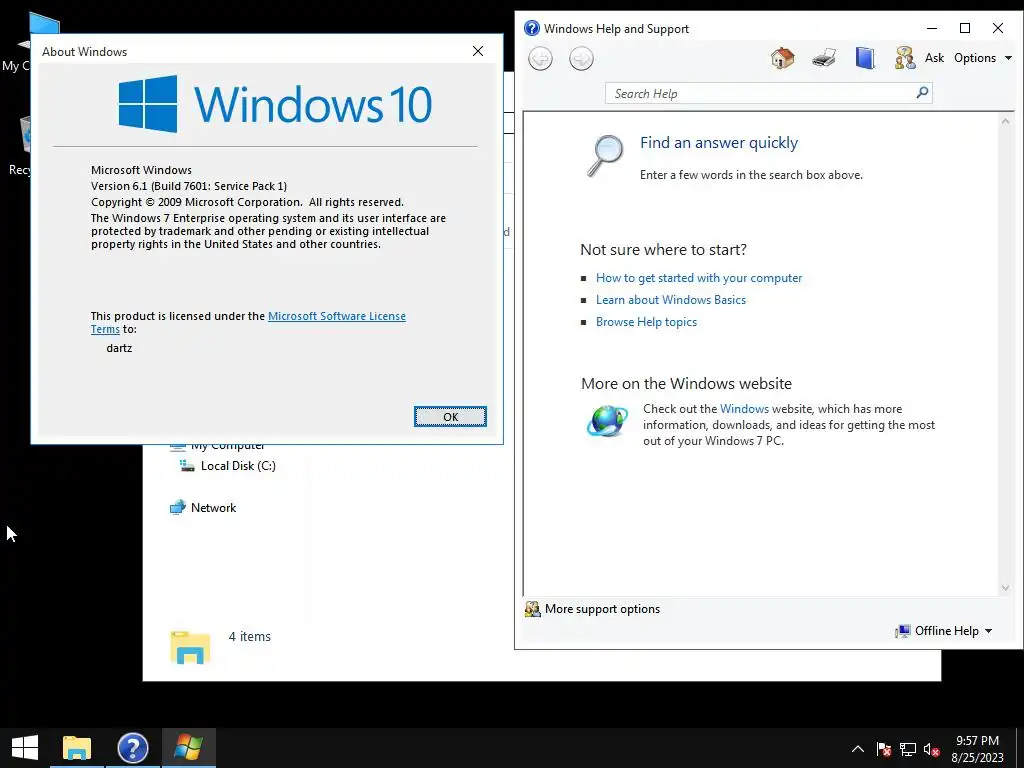The height and width of the screenshot is (768, 1024).
Task: Click the network tray icon
Action: coord(908,749)
